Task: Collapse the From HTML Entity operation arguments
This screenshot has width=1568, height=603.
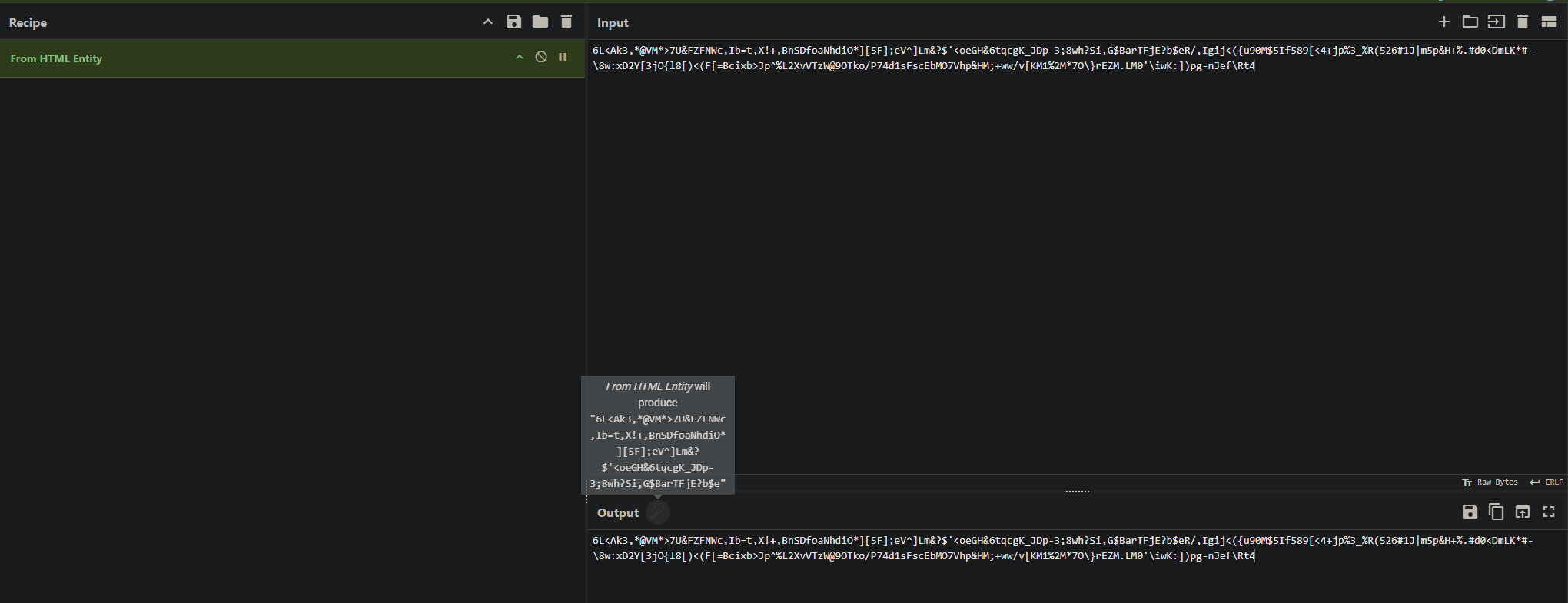Action: (x=520, y=58)
